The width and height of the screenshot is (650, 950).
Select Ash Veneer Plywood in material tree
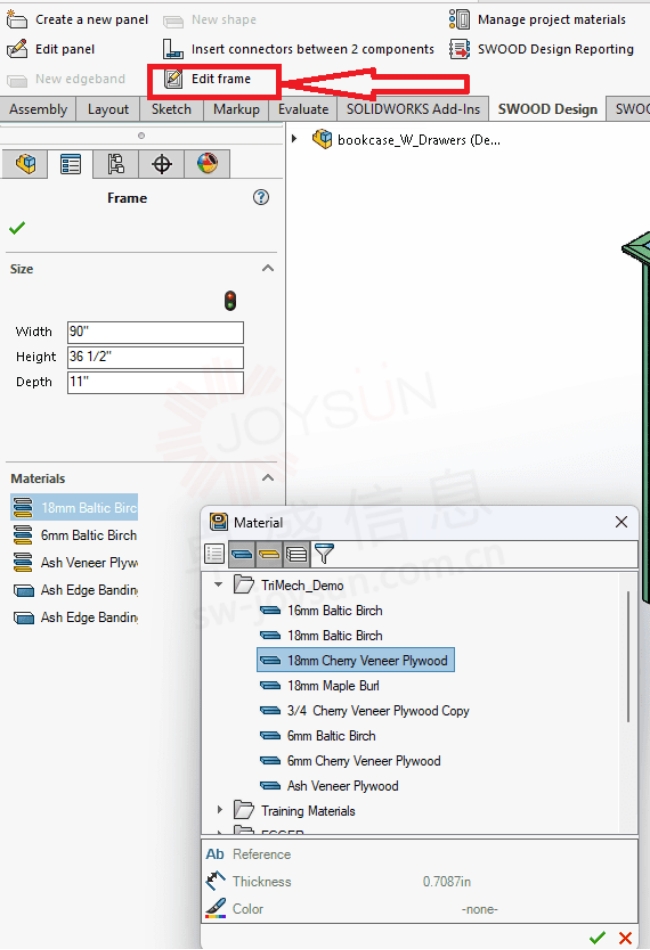click(330, 786)
